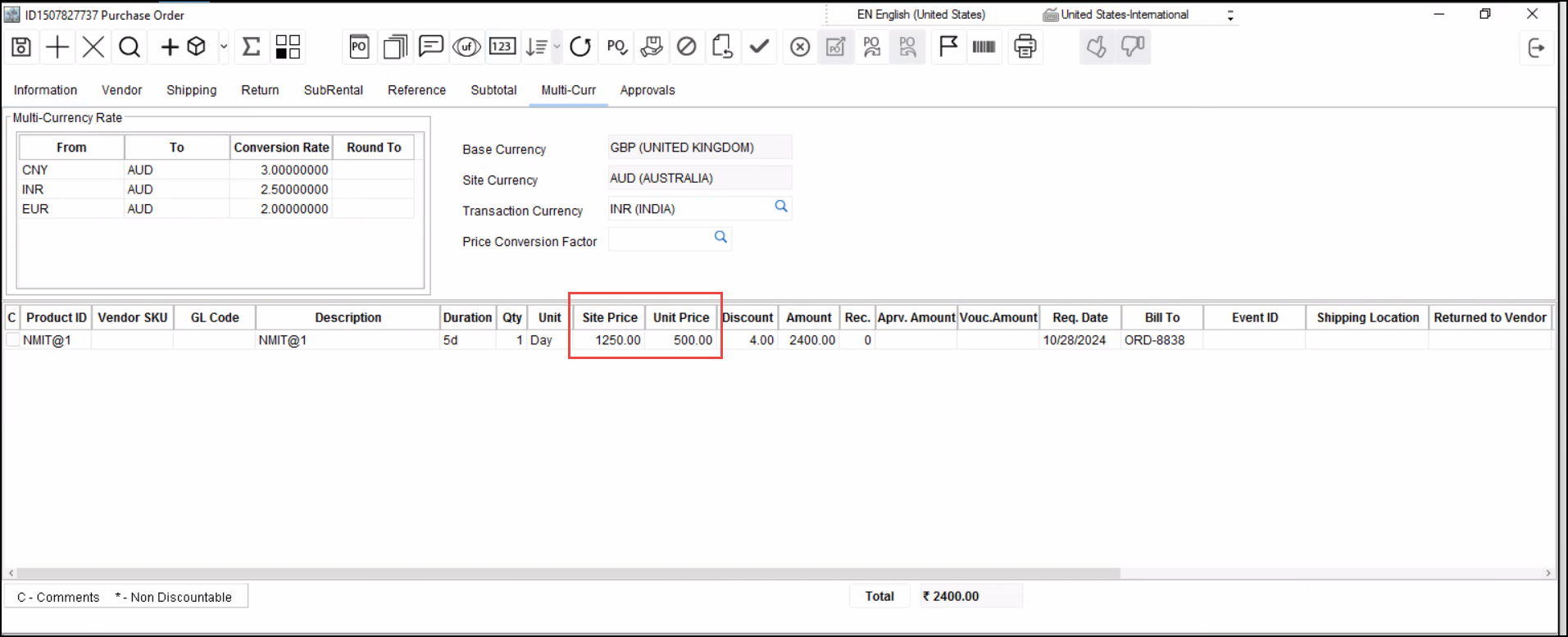
Task: Switch to the Vendor tab
Action: 121,90
